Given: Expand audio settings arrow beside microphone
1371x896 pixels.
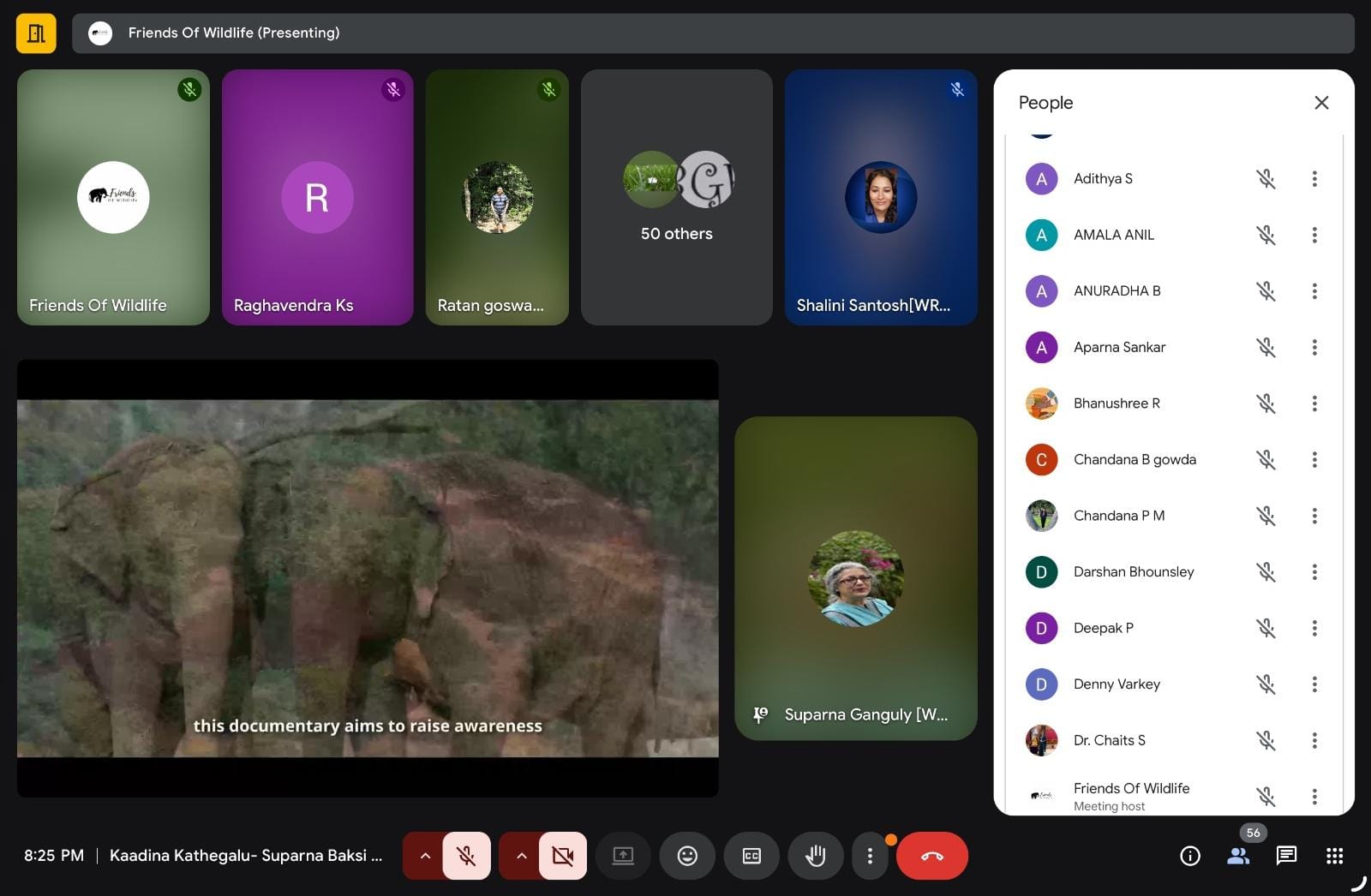Looking at the screenshot, I should click(x=424, y=856).
